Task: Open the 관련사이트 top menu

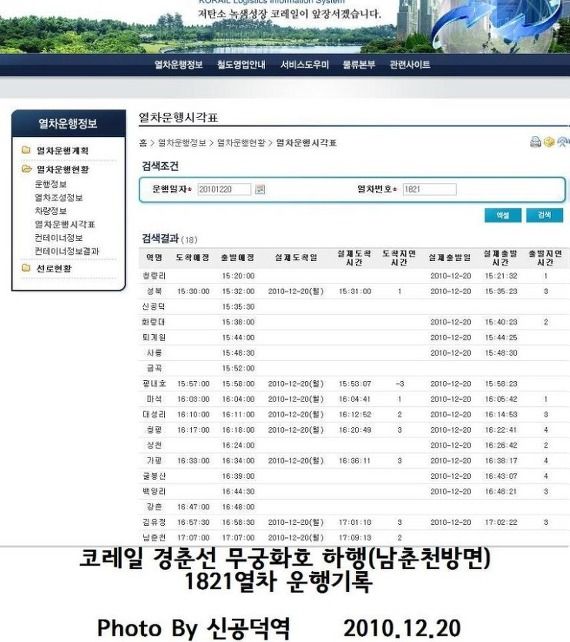Action: (x=409, y=65)
